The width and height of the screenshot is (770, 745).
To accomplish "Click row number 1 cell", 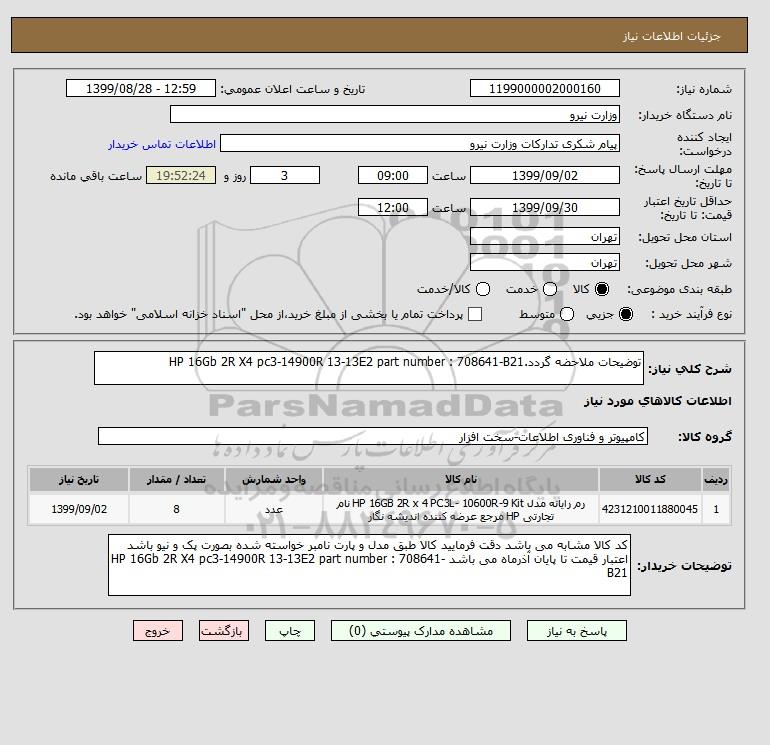I will (x=716, y=509).
